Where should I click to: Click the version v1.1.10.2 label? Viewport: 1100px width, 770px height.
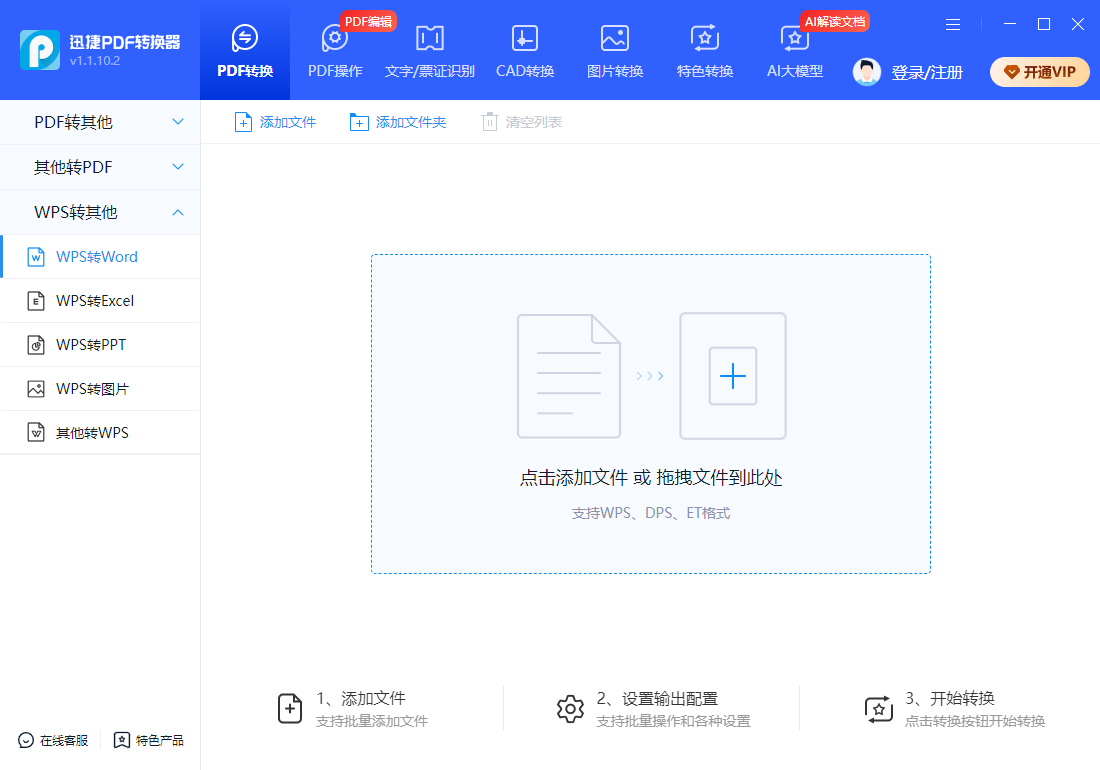95,61
